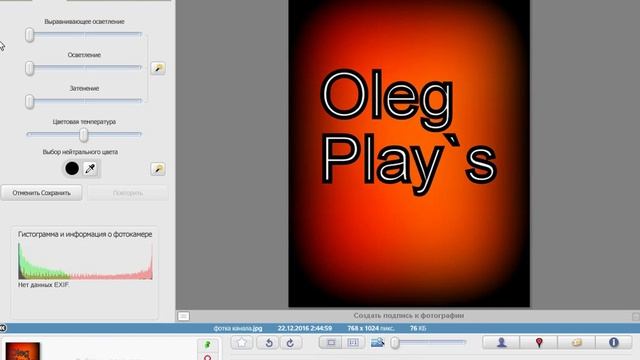Click the Выбор нейтрального цвета label
This screenshot has width=640, height=360.
tap(80, 152)
